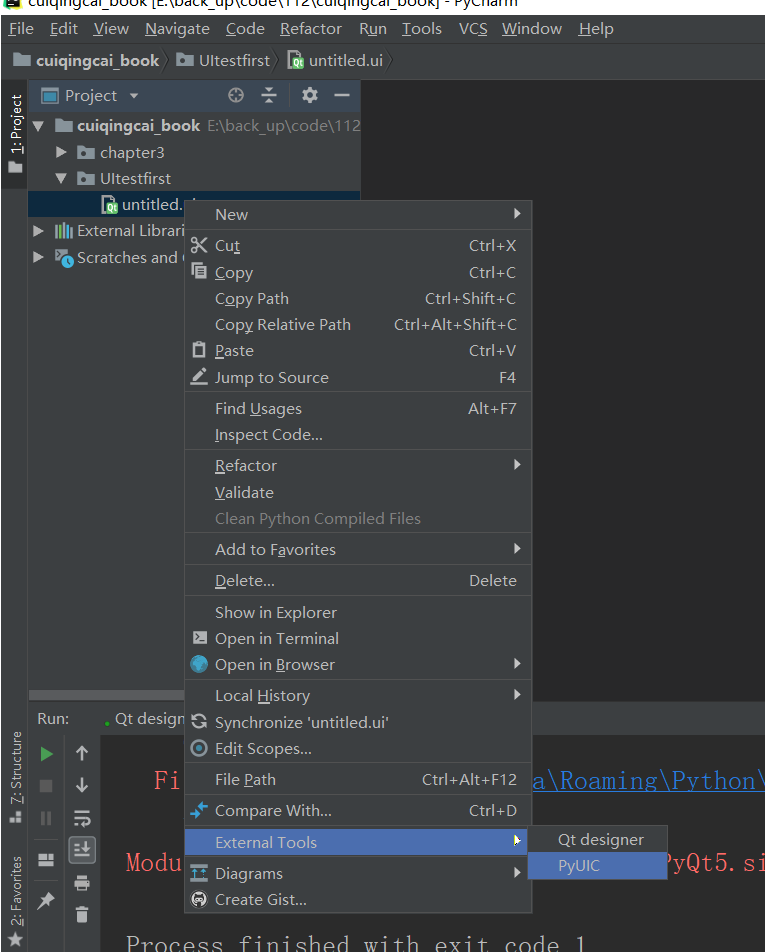Select the Qt designer run tab
Screen dimensions: 765x952
(x=145, y=719)
